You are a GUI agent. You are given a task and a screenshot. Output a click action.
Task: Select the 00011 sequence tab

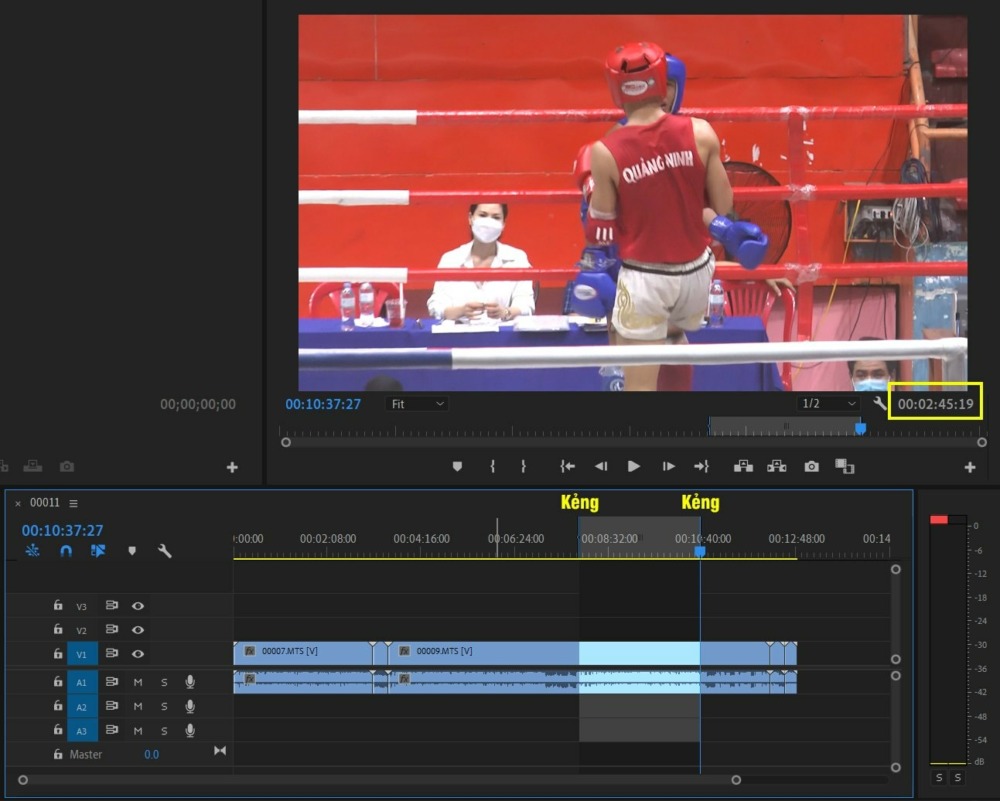45,503
